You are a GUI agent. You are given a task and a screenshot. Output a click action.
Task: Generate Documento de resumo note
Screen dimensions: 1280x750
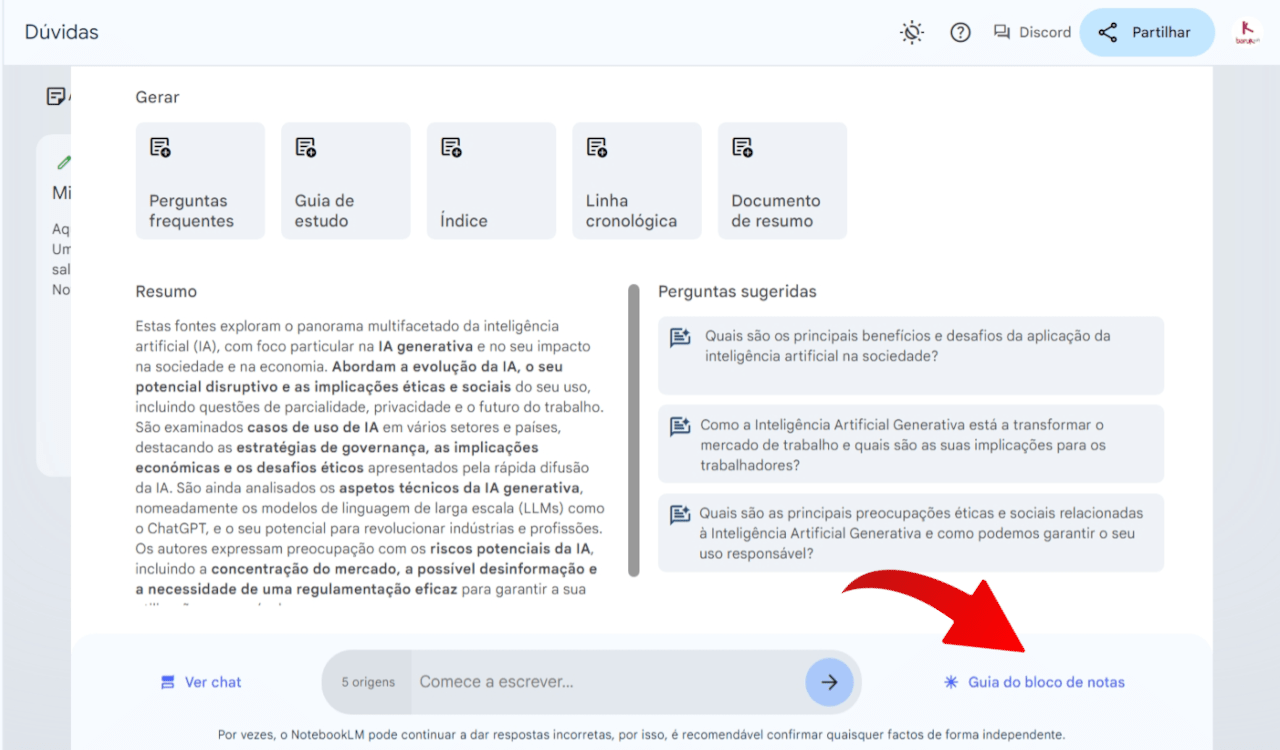point(782,181)
